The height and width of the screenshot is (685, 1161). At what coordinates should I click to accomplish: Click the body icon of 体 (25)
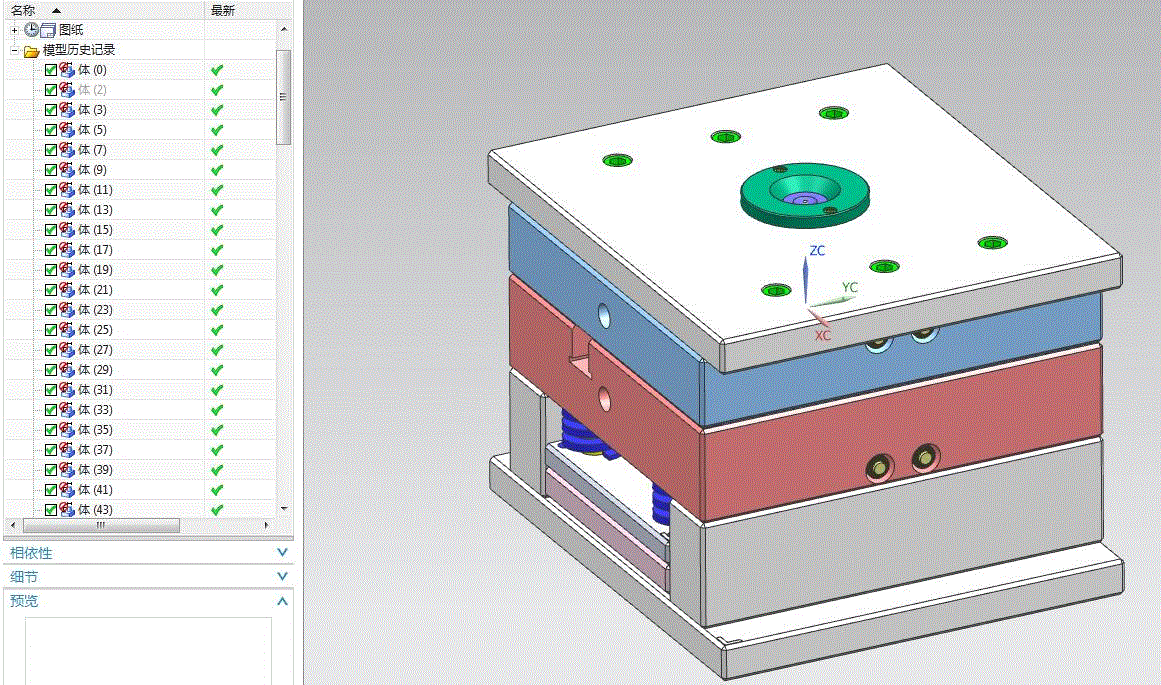[67, 330]
